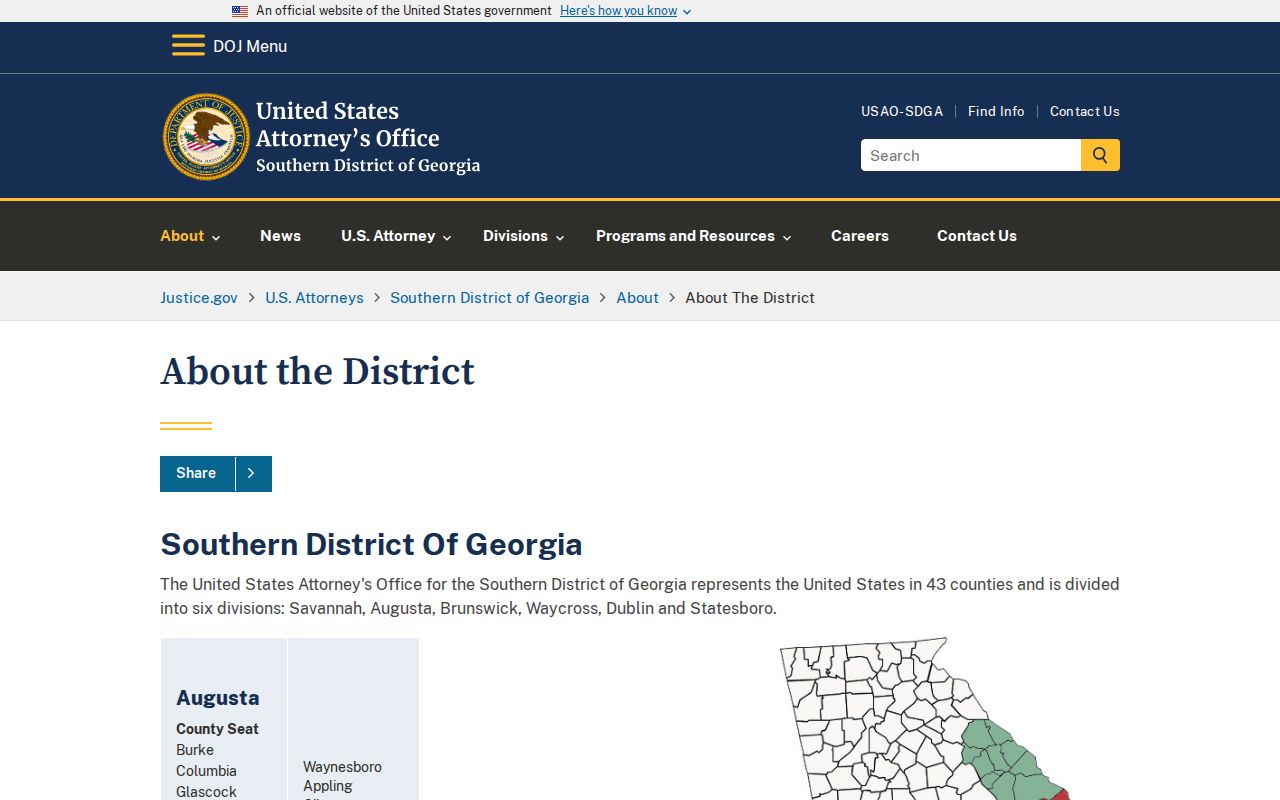The image size is (1280, 800).
Task: Click the 'Columbia' county entry
Action: pos(206,771)
